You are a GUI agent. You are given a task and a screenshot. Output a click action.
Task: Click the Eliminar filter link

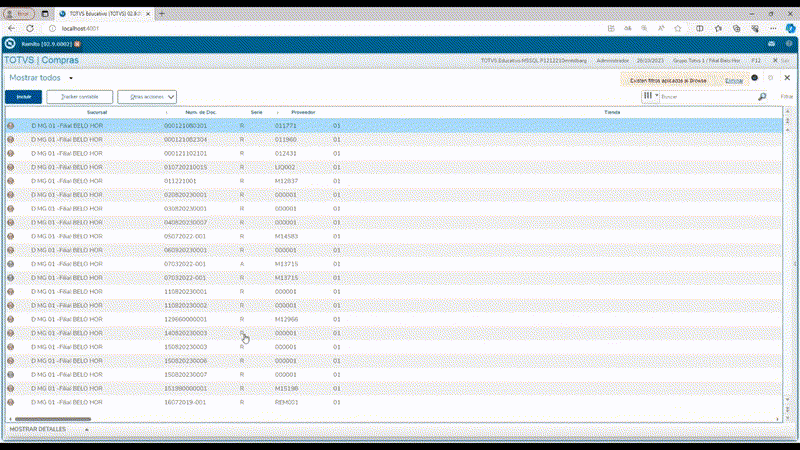[x=734, y=81]
